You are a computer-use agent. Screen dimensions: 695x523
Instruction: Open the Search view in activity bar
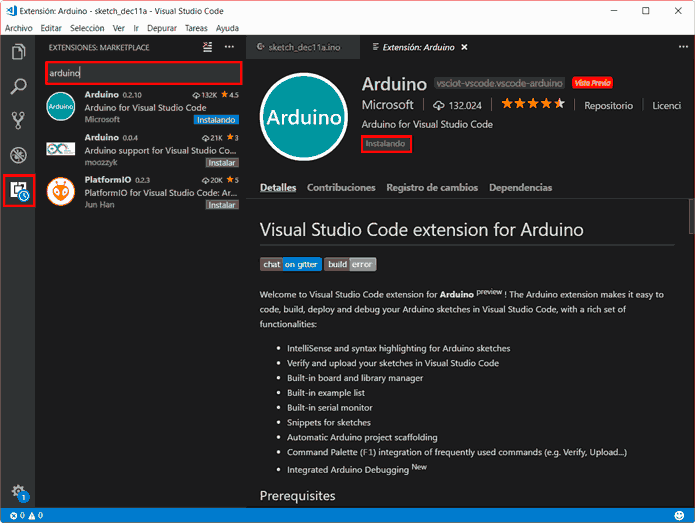click(x=18, y=87)
